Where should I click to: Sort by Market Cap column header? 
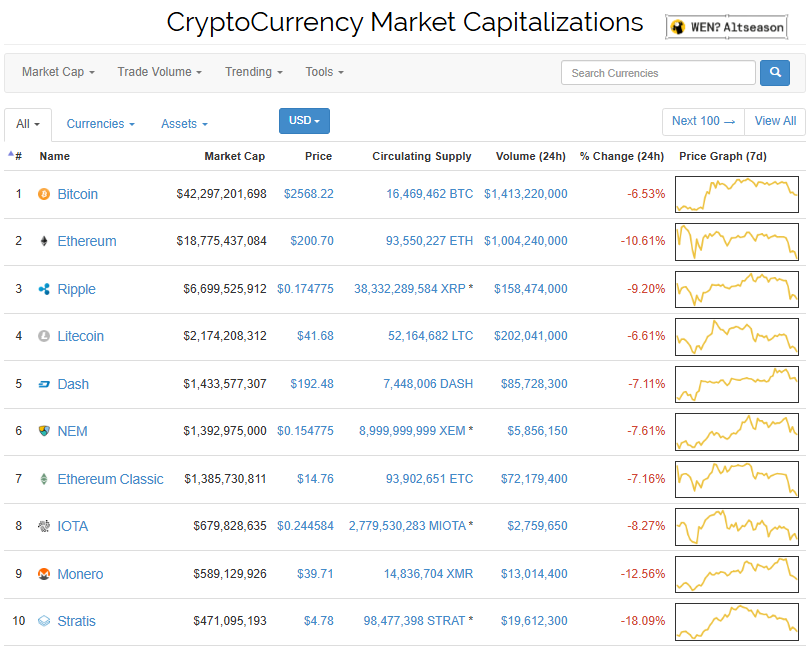tap(234, 156)
